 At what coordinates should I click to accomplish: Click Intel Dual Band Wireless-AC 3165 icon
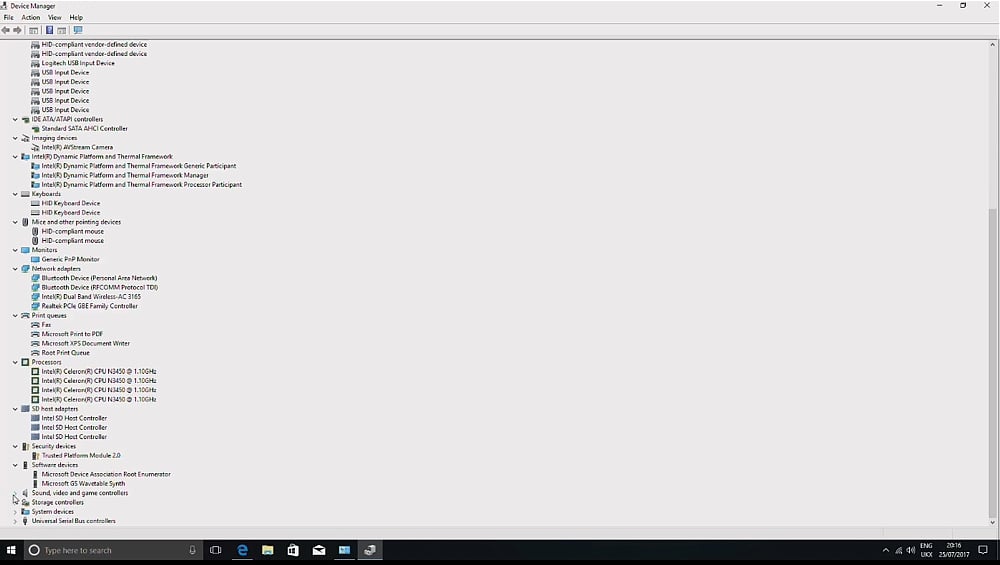[35, 297]
